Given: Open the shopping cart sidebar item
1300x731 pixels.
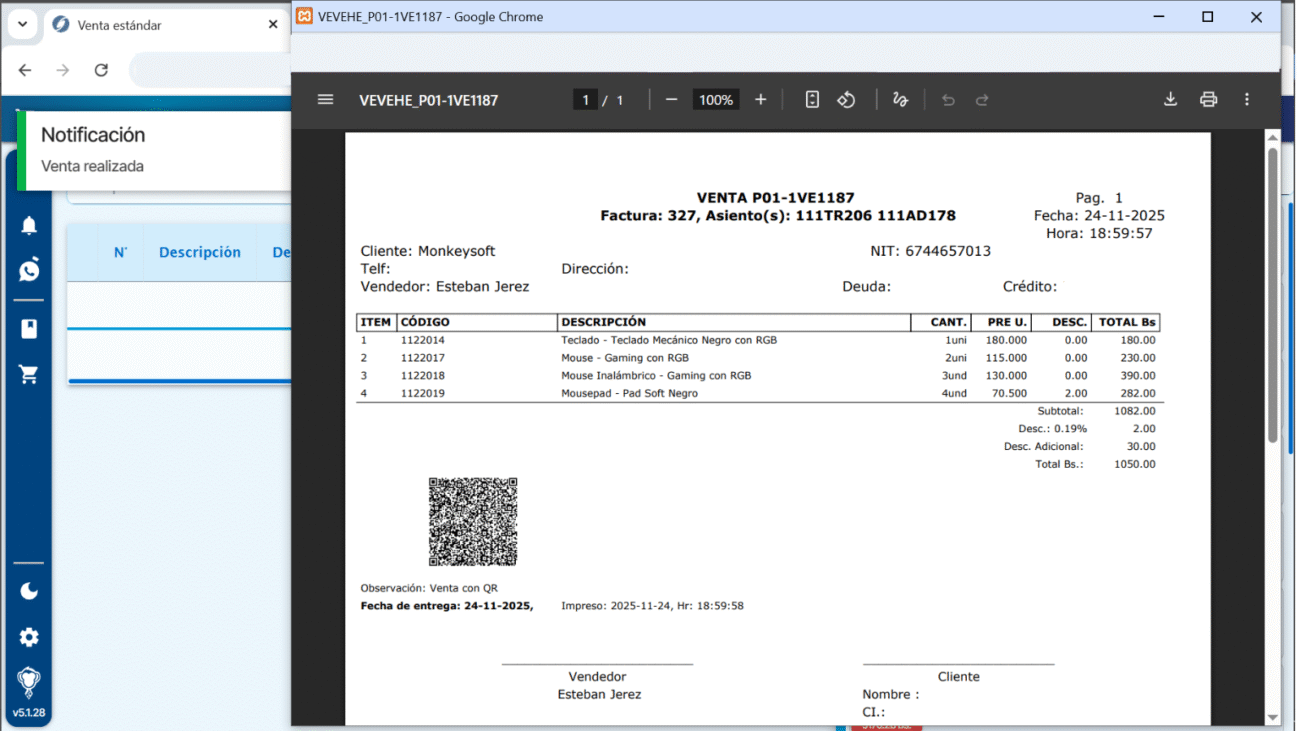Looking at the screenshot, I should tap(29, 375).
